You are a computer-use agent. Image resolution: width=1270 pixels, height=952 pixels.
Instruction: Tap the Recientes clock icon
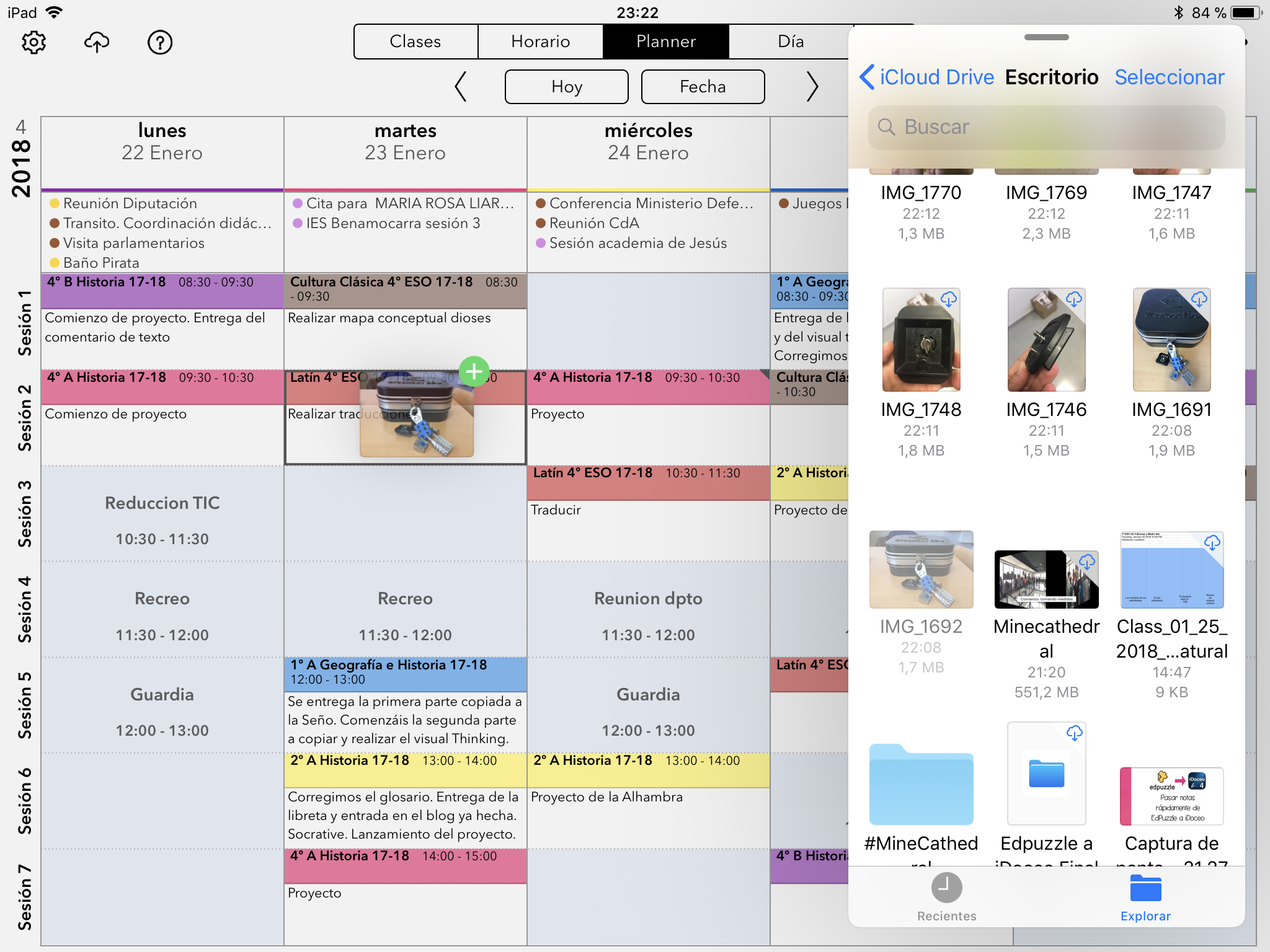[946, 888]
